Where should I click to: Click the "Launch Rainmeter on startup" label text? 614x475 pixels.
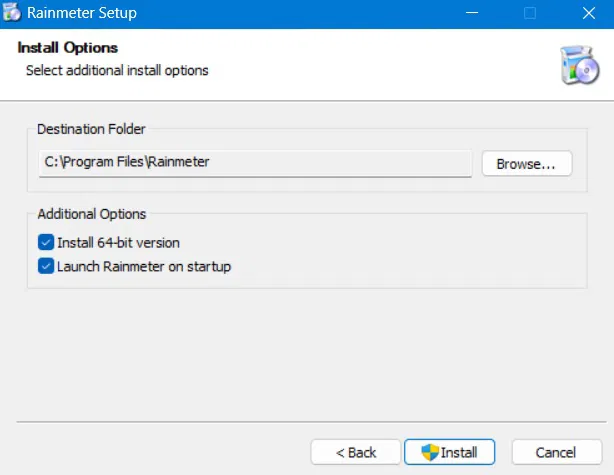[x=144, y=266]
